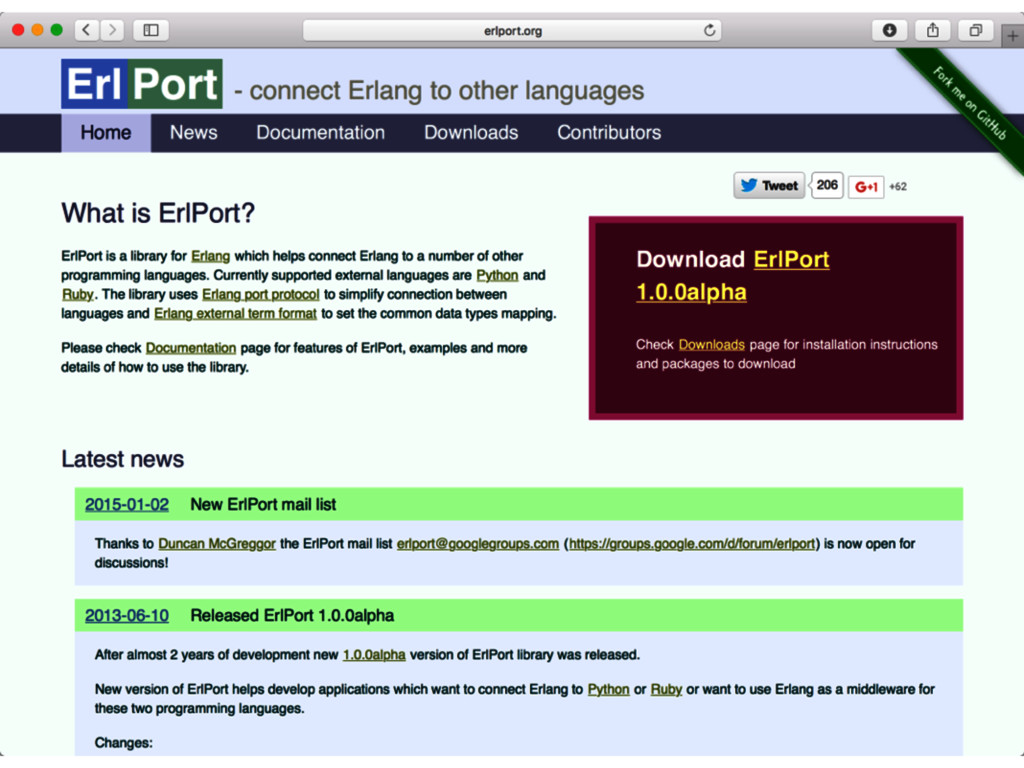The width and height of the screenshot is (1024, 768).
Task: Add a new tab with plus button
Action: pos(1012,37)
